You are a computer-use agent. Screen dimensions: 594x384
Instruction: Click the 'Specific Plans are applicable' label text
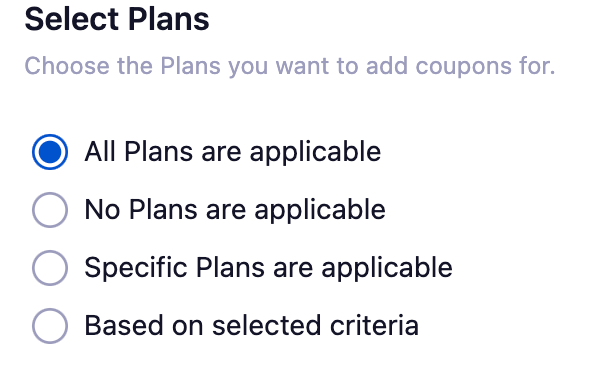(x=268, y=268)
